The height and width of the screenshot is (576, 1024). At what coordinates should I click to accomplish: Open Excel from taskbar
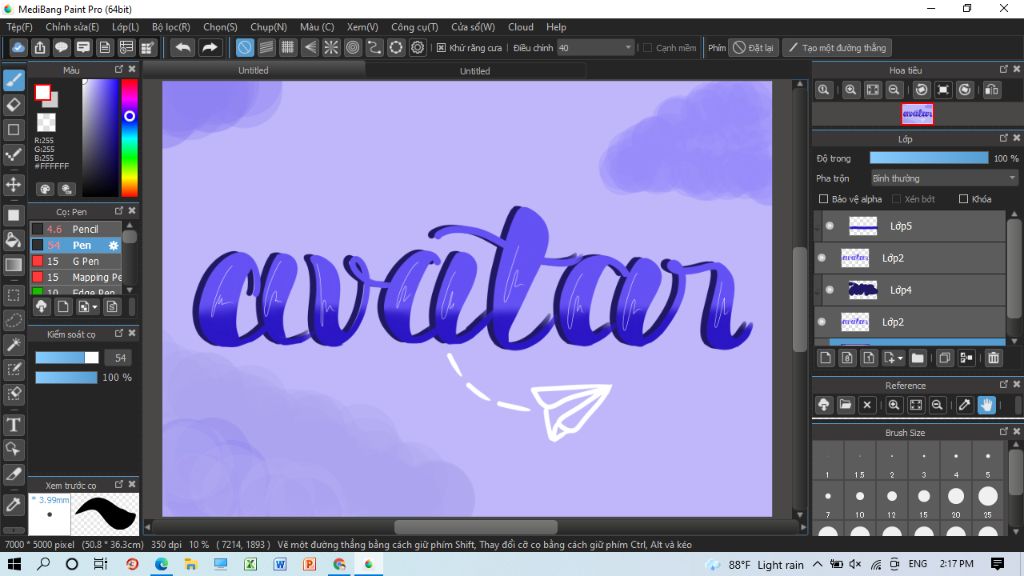(x=251, y=564)
